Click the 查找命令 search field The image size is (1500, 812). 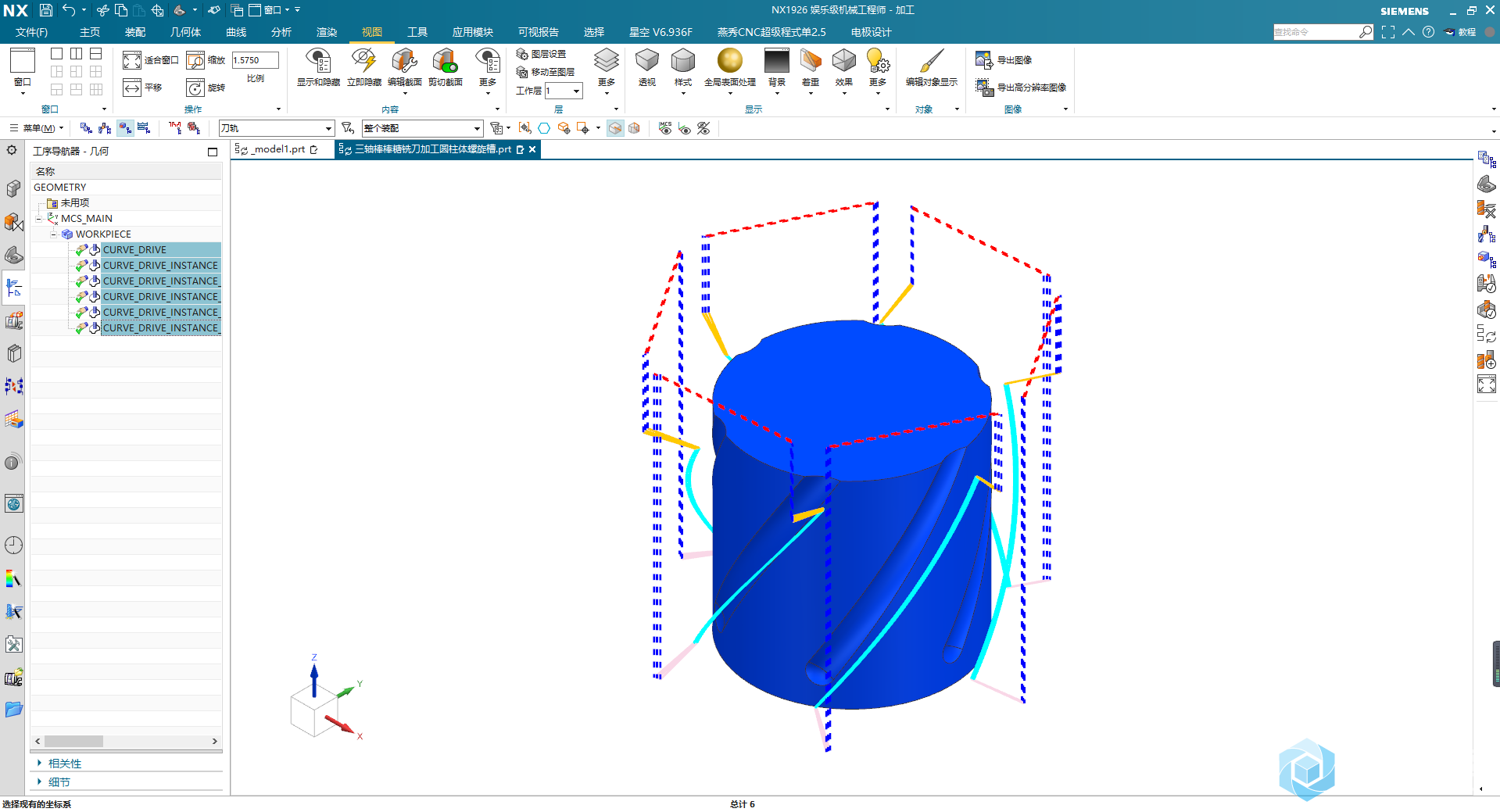point(1316,32)
